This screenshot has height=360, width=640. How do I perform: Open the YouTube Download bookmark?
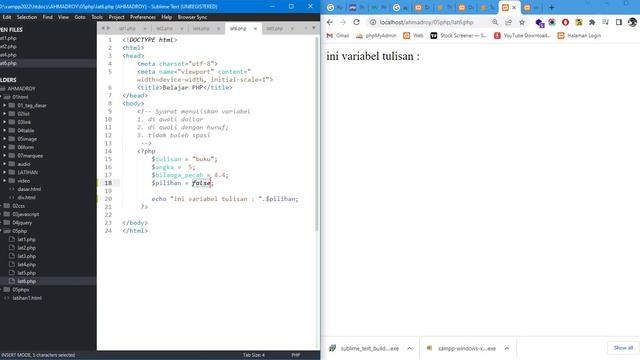(522, 36)
